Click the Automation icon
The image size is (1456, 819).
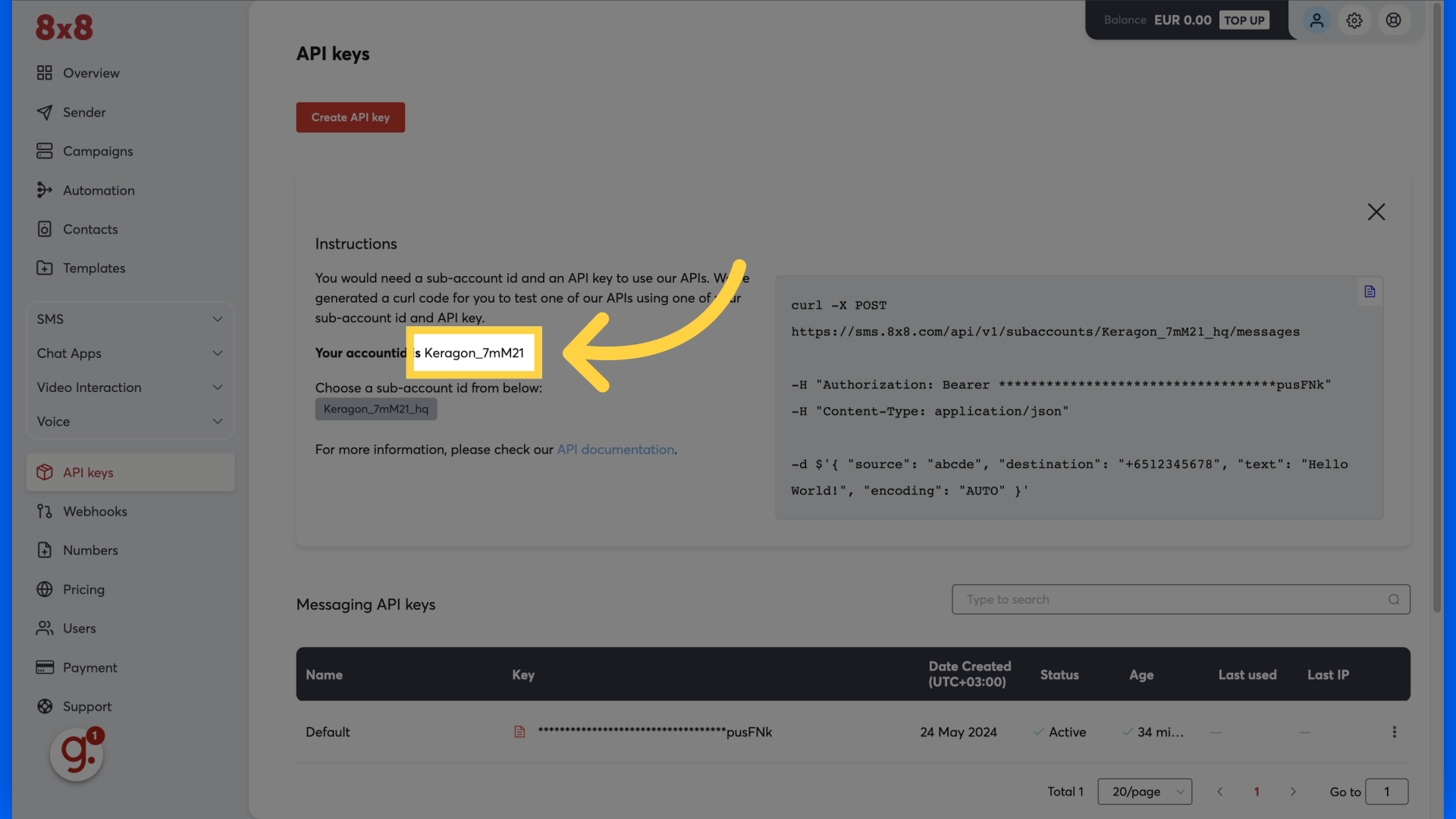click(45, 190)
